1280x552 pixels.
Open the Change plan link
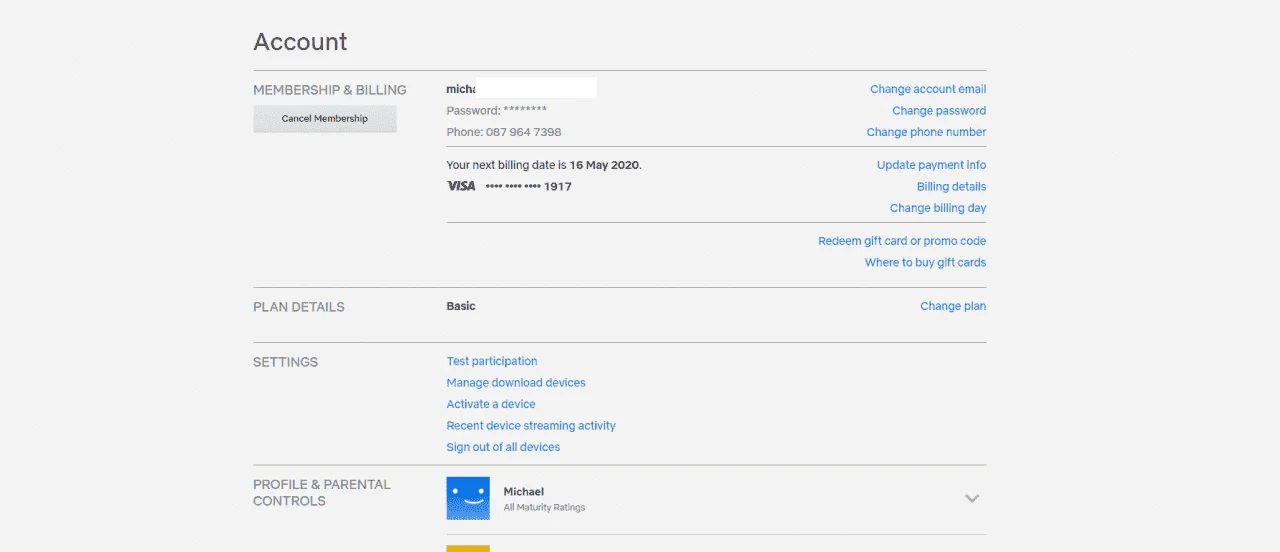[x=953, y=307]
